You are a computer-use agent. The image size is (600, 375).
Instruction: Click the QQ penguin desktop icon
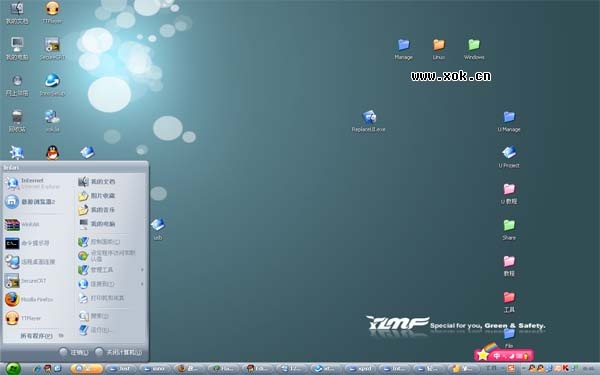52,152
